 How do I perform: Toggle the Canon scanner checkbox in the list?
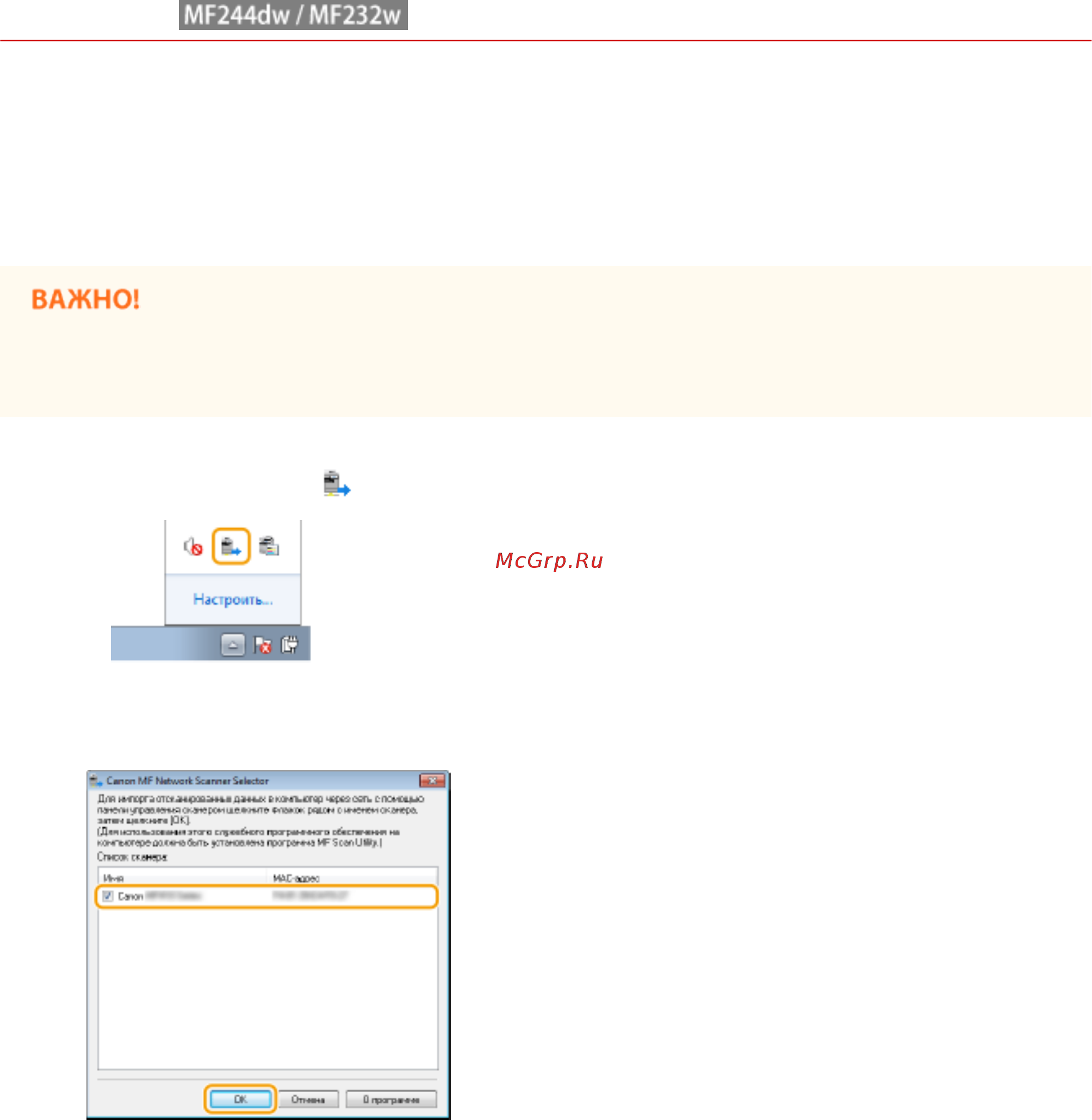pyautogui.click(x=108, y=896)
